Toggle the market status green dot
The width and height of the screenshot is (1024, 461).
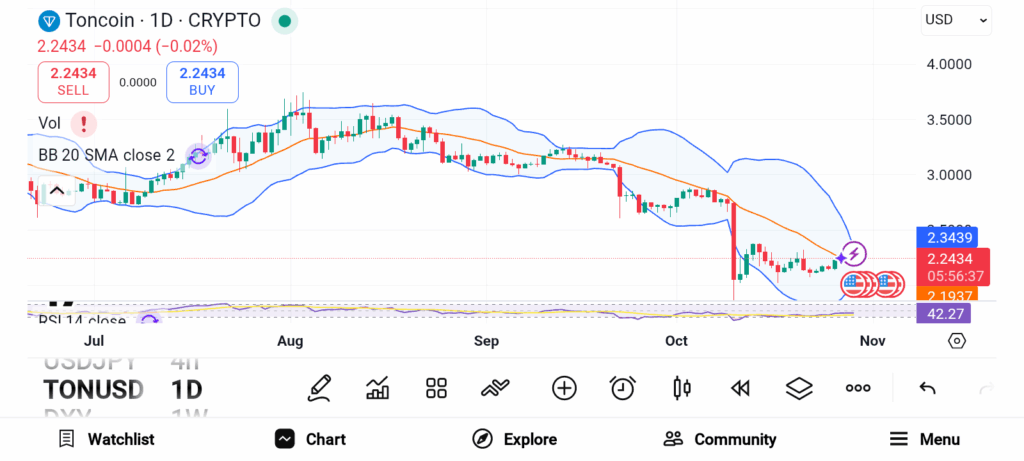[285, 20]
